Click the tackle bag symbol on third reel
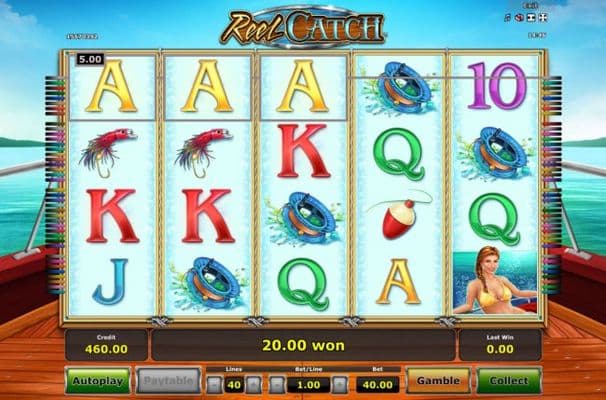The width and height of the screenshot is (606, 400). coord(304,219)
